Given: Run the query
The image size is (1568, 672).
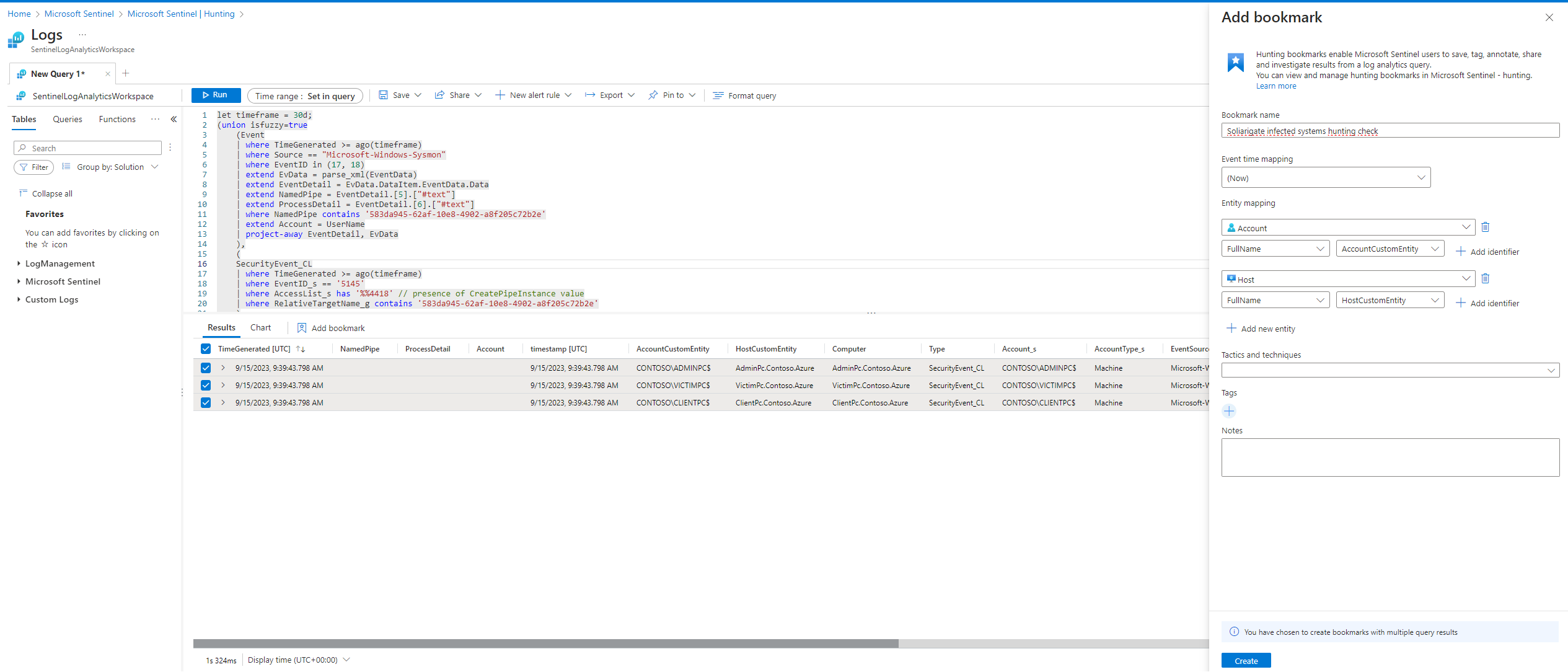Looking at the screenshot, I should pyautogui.click(x=216, y=95).
